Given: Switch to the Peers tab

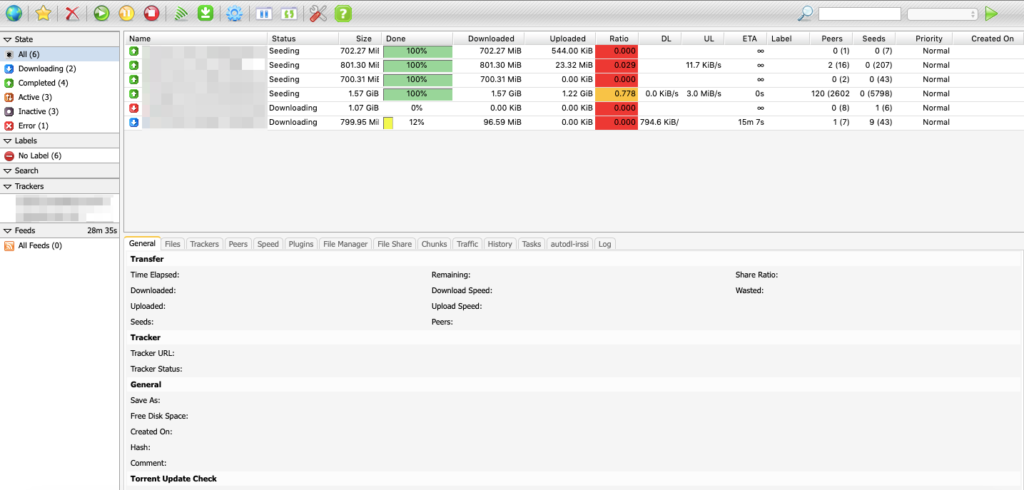Looking at the screenshot, I should click(x=238, y=244).
